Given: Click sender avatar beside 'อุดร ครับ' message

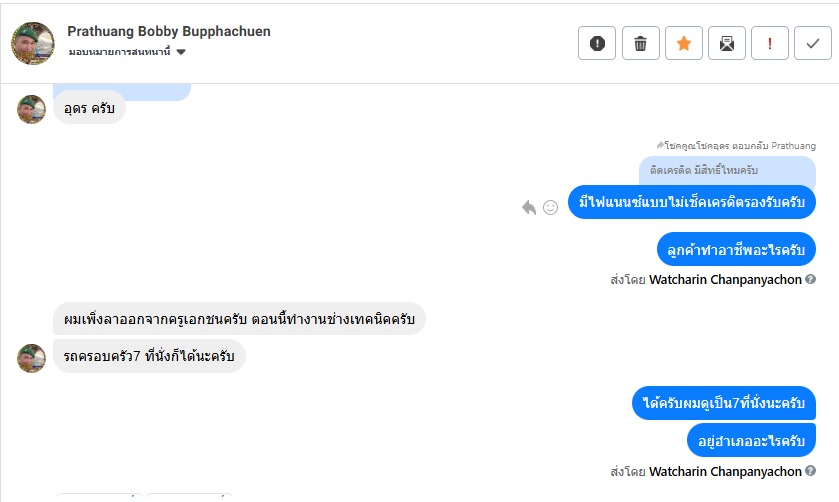Looking at the screenshot, I should tap(32, 109).
